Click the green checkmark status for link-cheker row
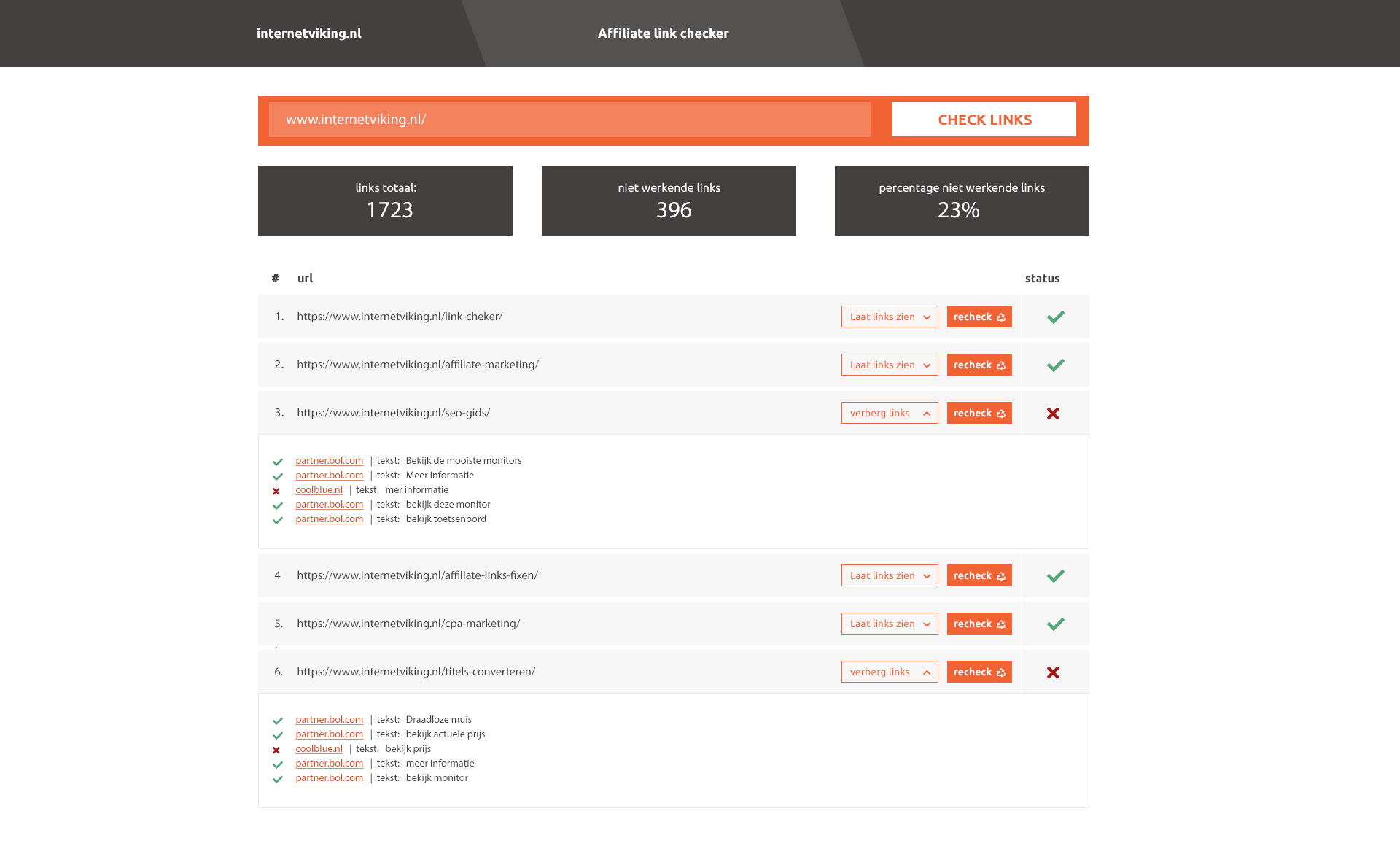Viewport: 1400px width, 846px height. click(x=1055, y=317)
